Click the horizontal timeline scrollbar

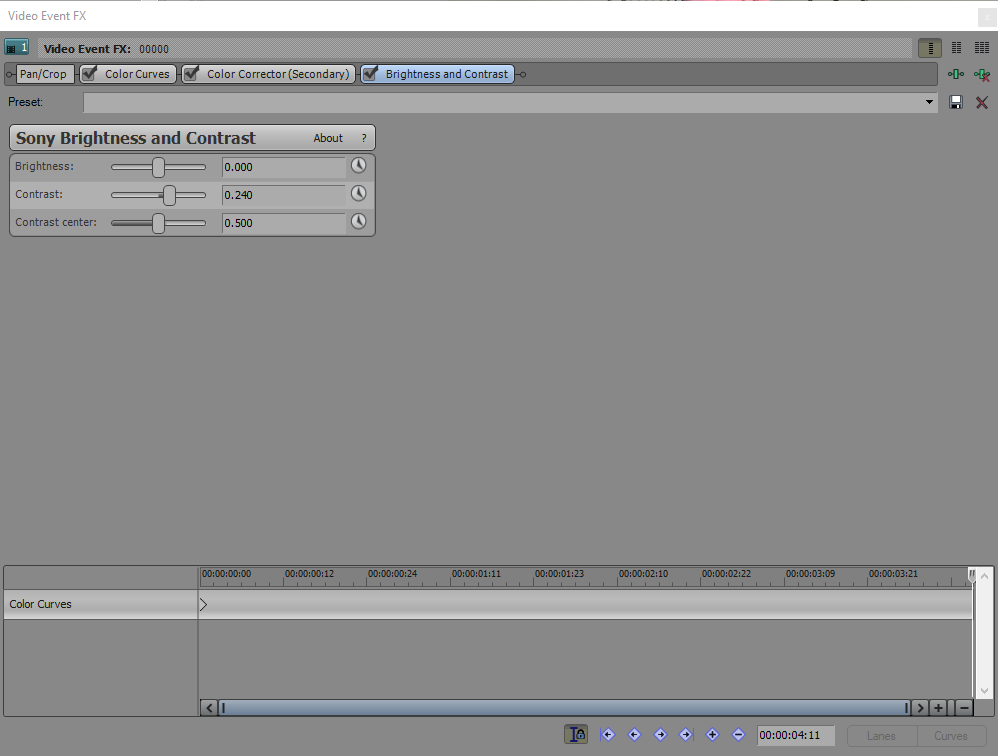[565, 708]
